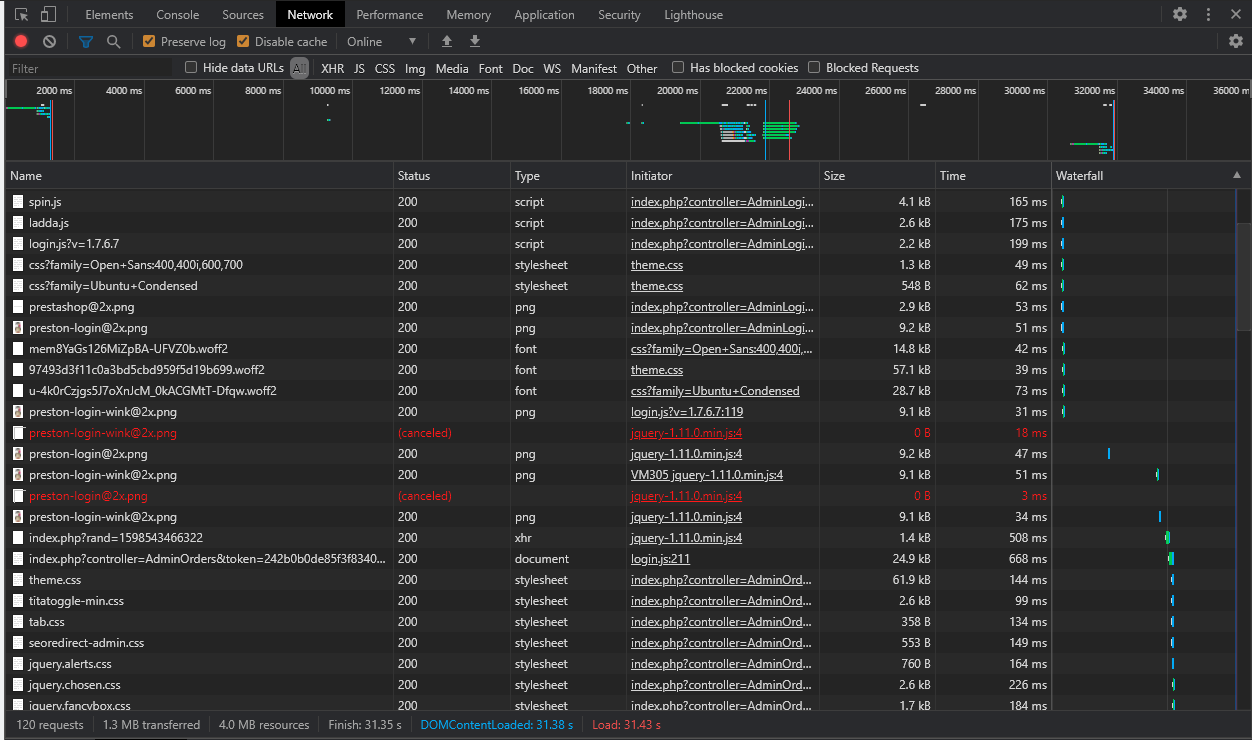The height and width of the screenshot is (740, 1252).
Task: Toggle the filter funnel icon
Action: click(x=86, y=42)
